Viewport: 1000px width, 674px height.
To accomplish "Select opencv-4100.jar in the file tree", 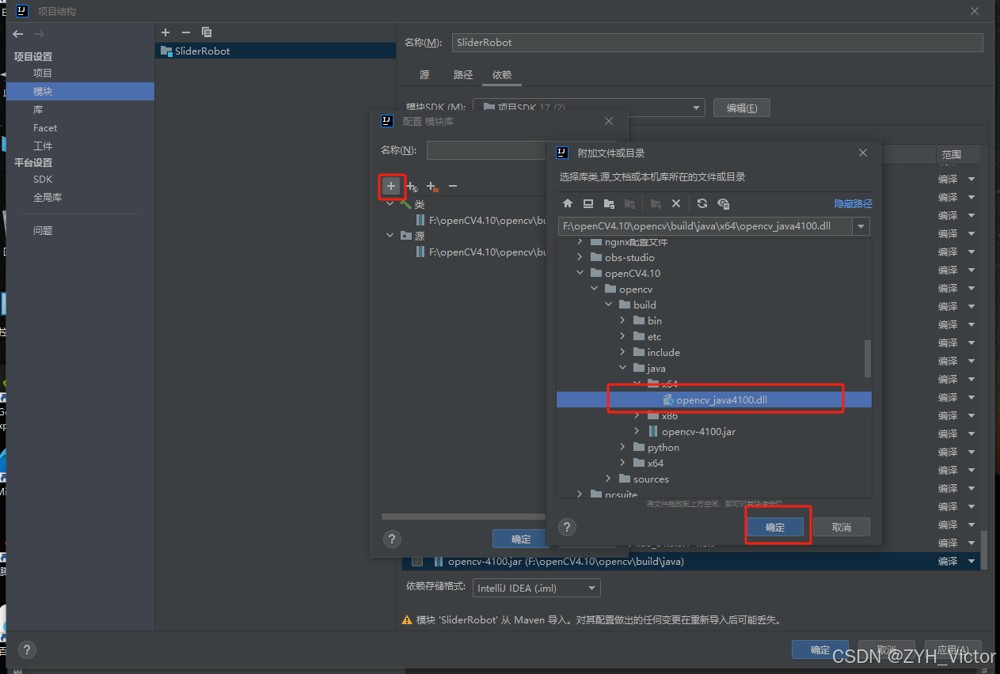I will tap(698, 432).
